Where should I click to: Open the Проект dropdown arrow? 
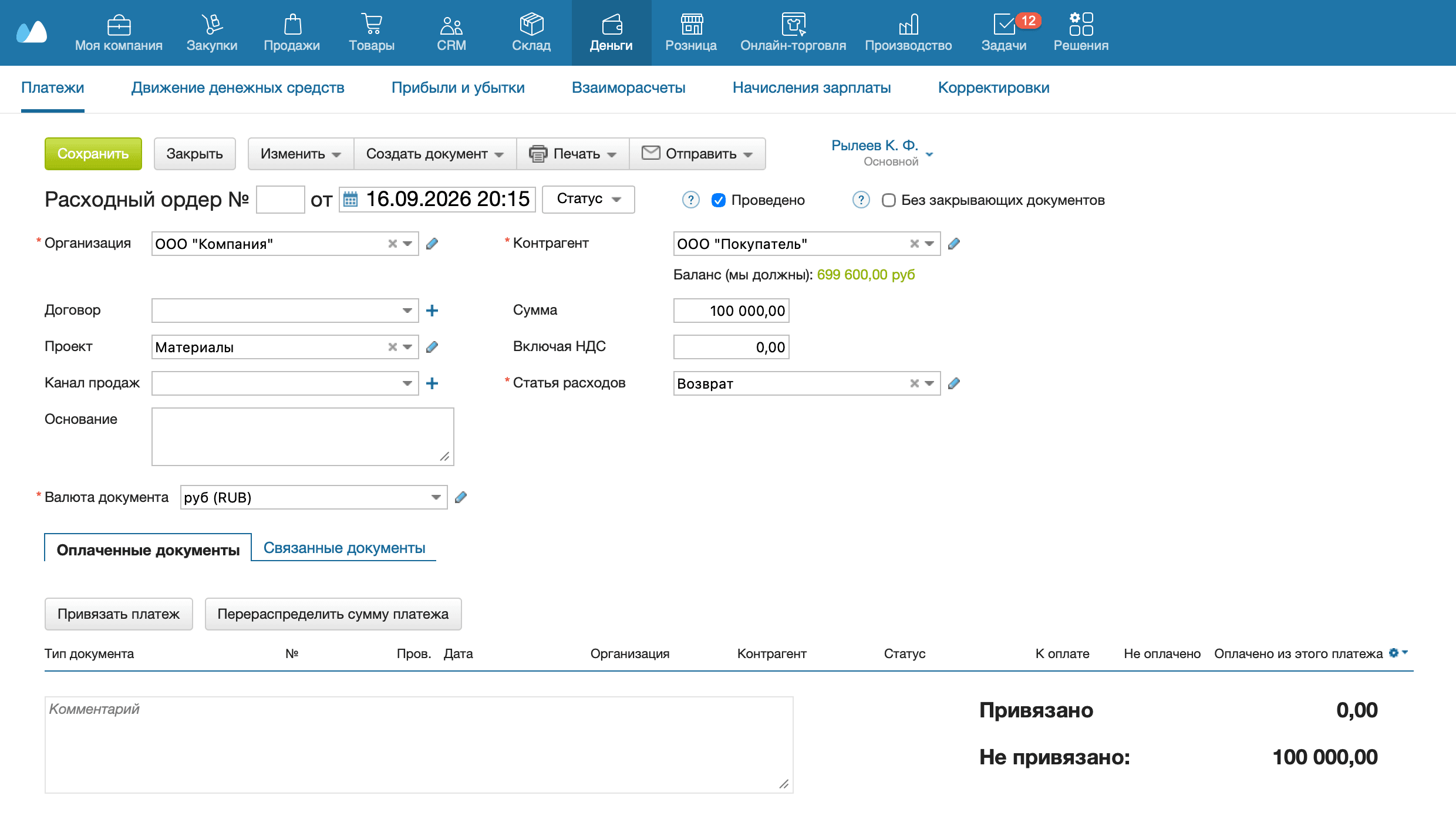[x=407, y=347]
